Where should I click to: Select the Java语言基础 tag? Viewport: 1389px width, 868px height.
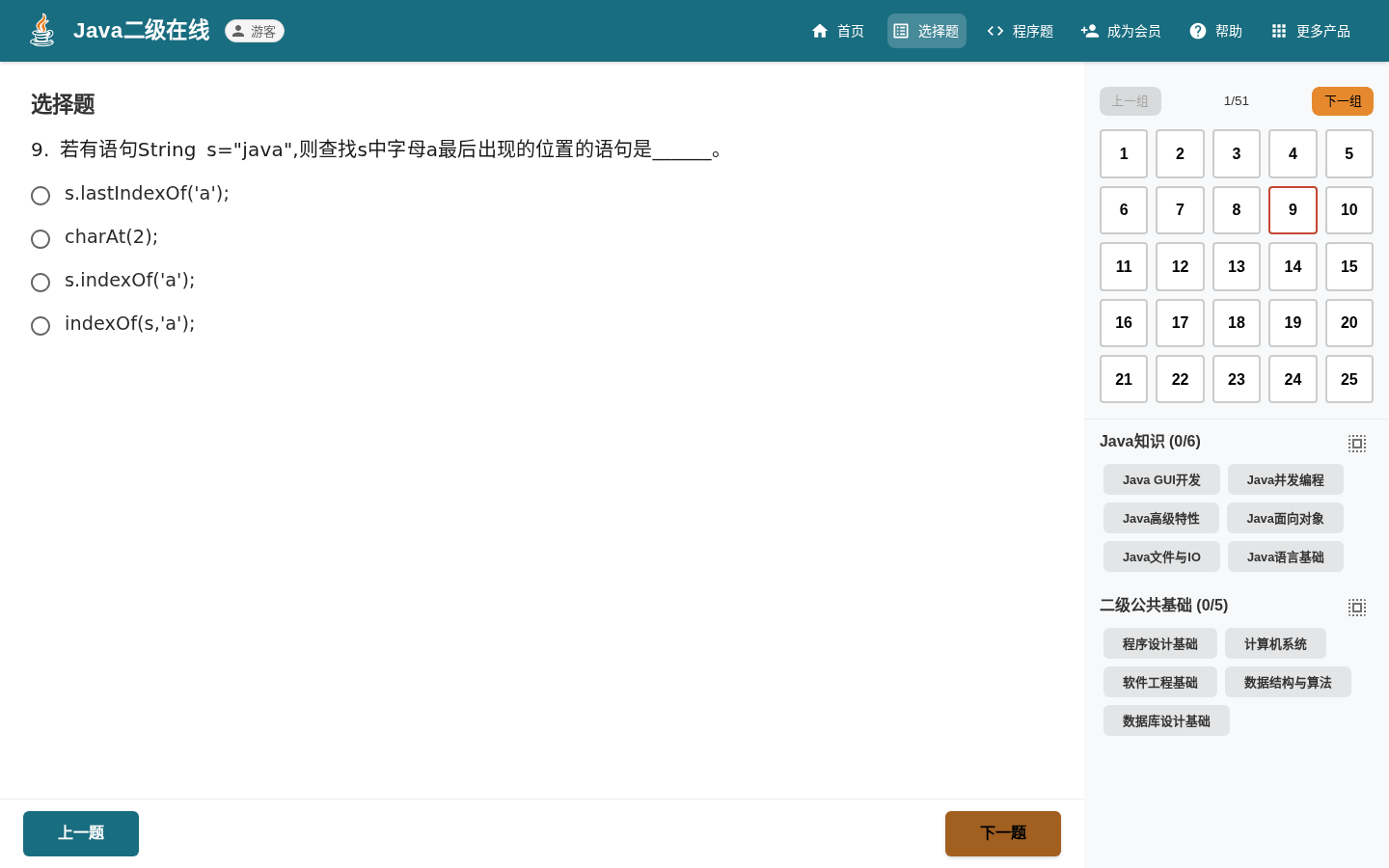pos(1286,556)
